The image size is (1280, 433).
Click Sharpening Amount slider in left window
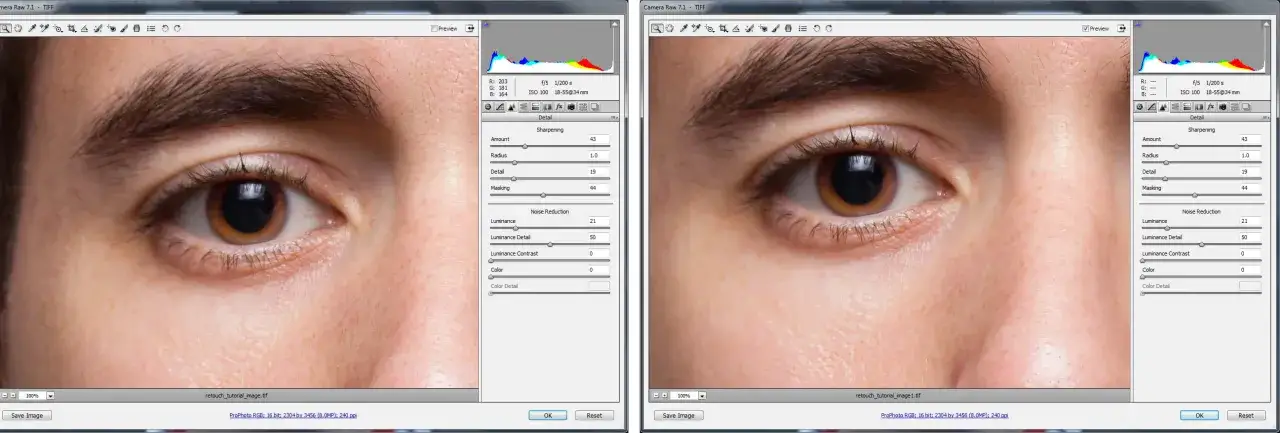[552, 146]
